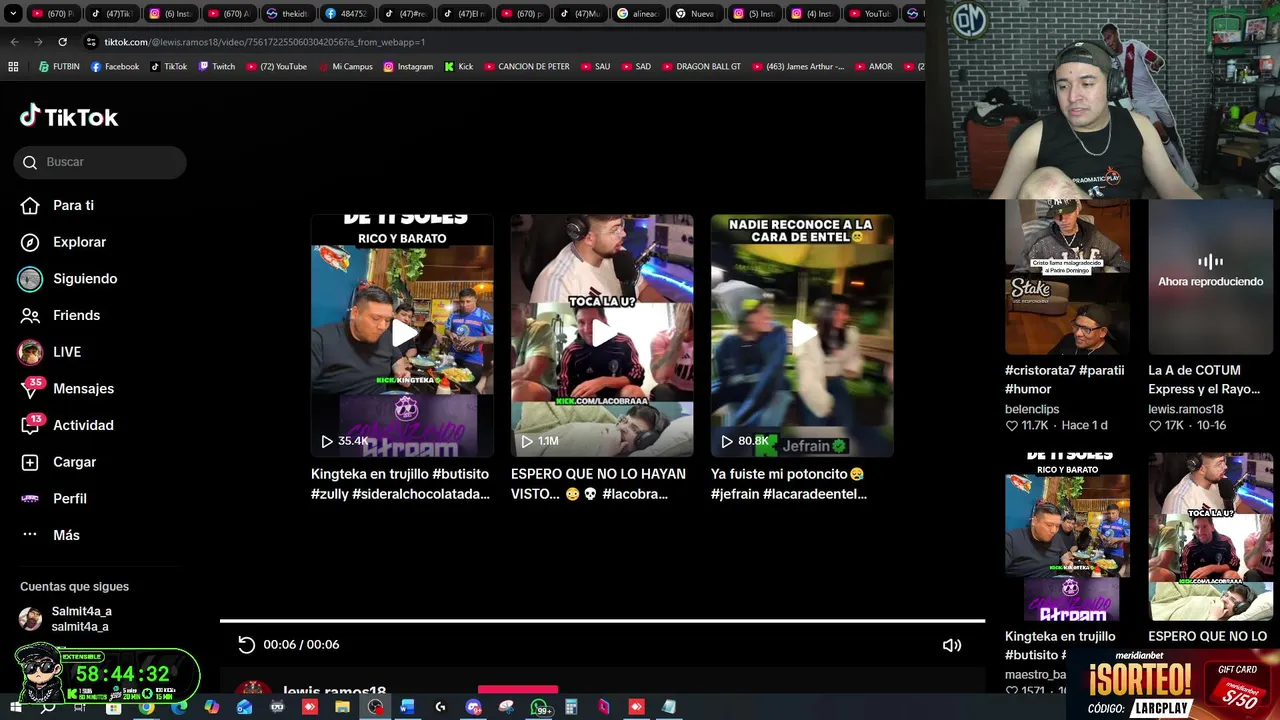Click the tiktok.com address bar
1280x720 pixels.
[x=500, y=42]
